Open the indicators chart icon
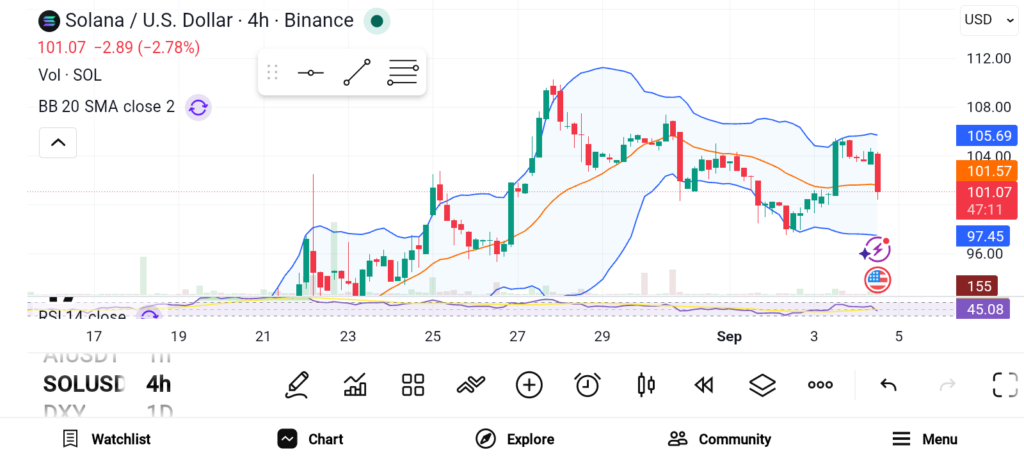 pos(355,385)
